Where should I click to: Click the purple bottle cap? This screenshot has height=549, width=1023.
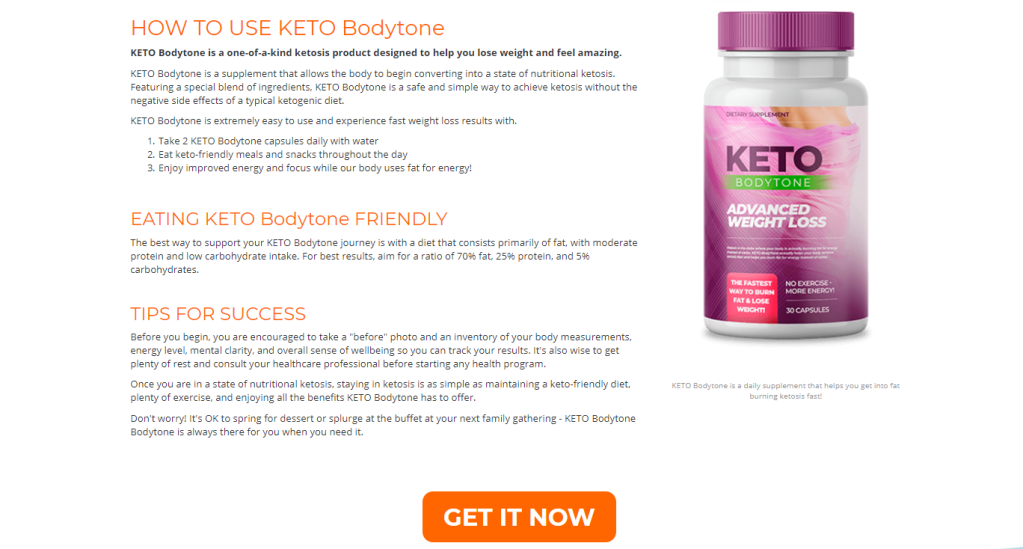(786, 31)
